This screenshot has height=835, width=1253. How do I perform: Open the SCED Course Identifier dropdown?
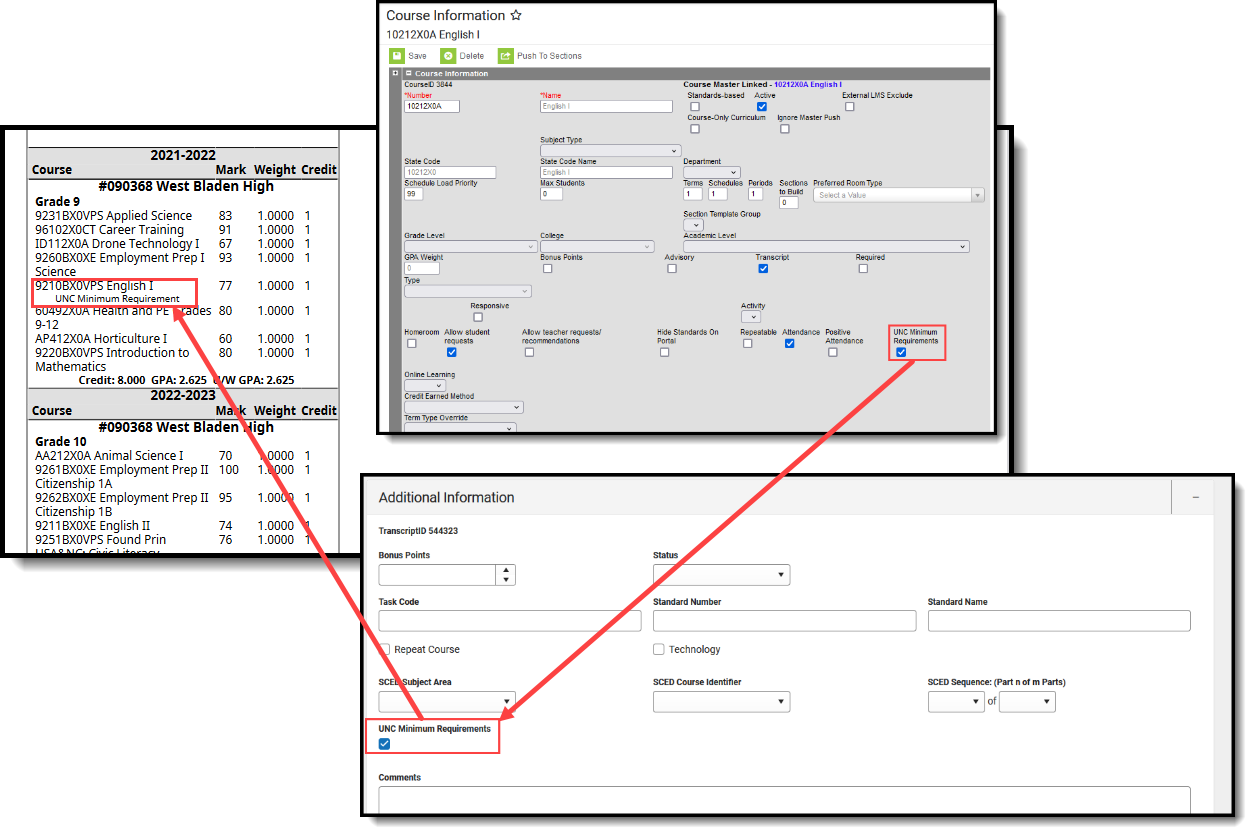click(x=721, y=702)
